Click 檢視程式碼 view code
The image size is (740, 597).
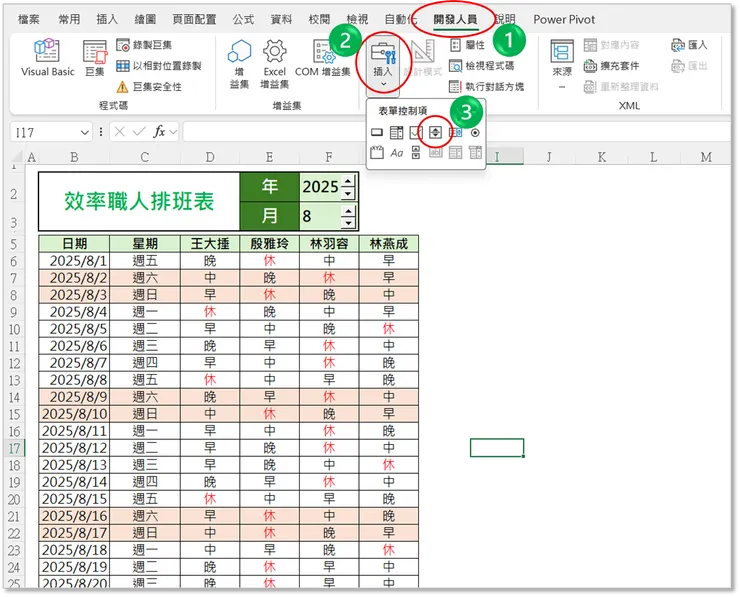tap(481, 66)
